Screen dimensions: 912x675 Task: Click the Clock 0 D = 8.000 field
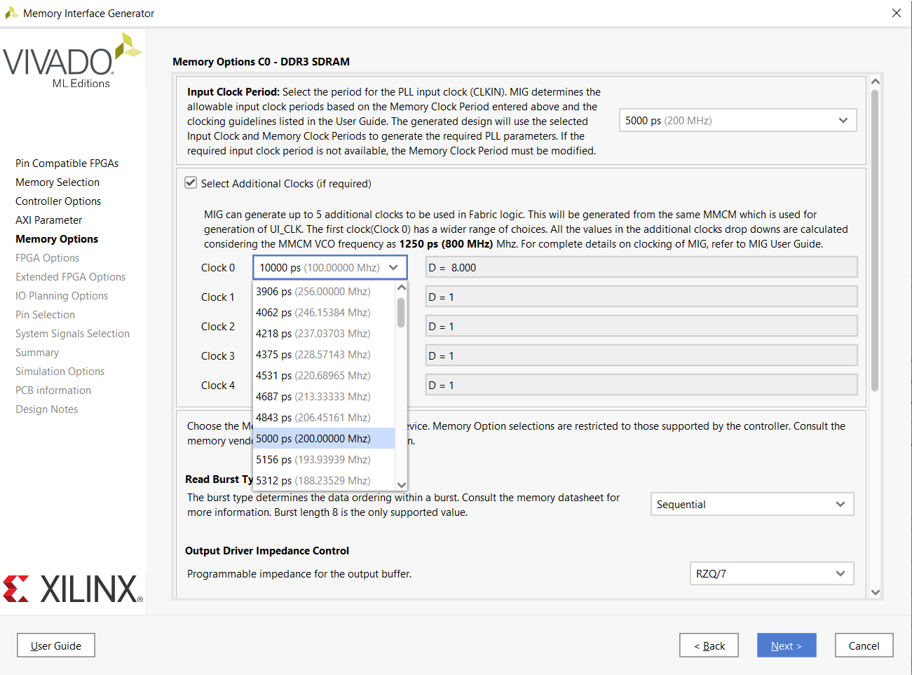point(641,267)
